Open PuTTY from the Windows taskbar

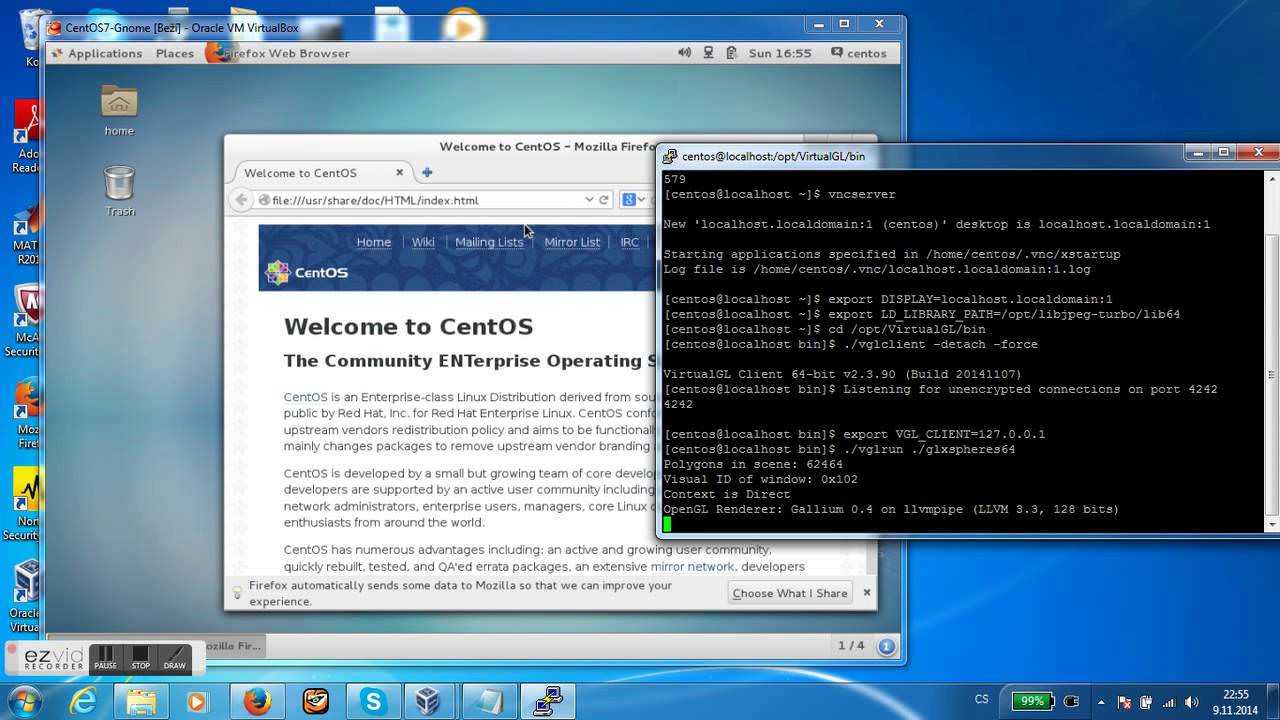548,701
